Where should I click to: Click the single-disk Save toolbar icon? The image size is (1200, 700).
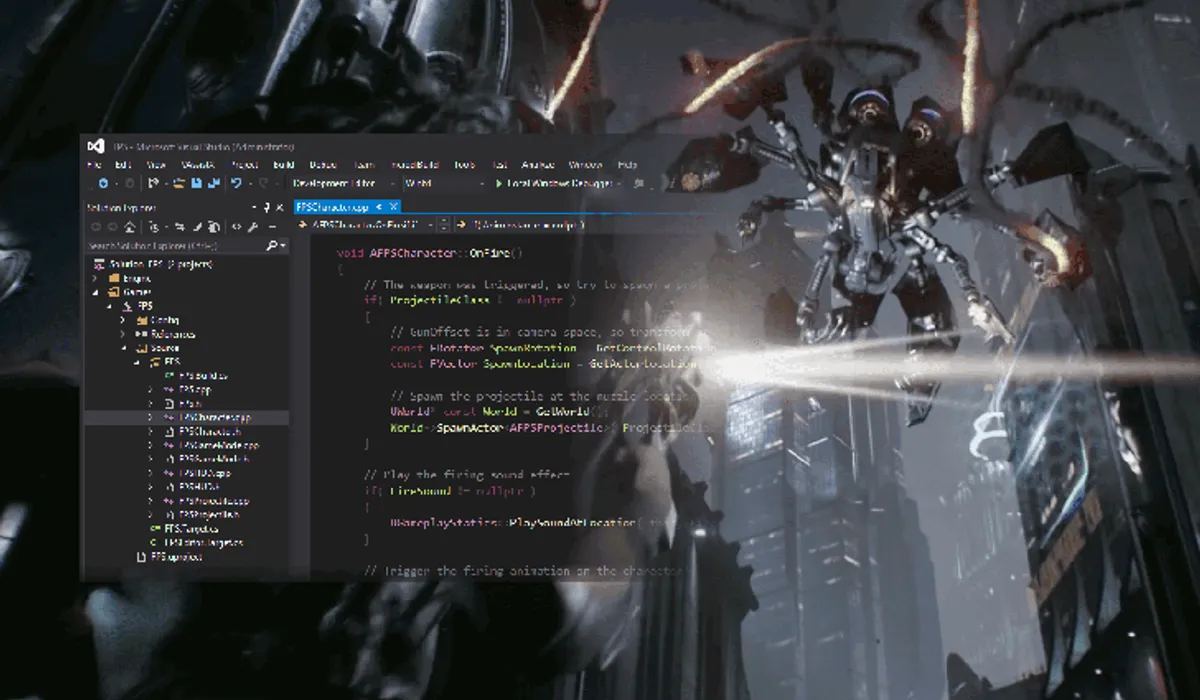[196, 183]
